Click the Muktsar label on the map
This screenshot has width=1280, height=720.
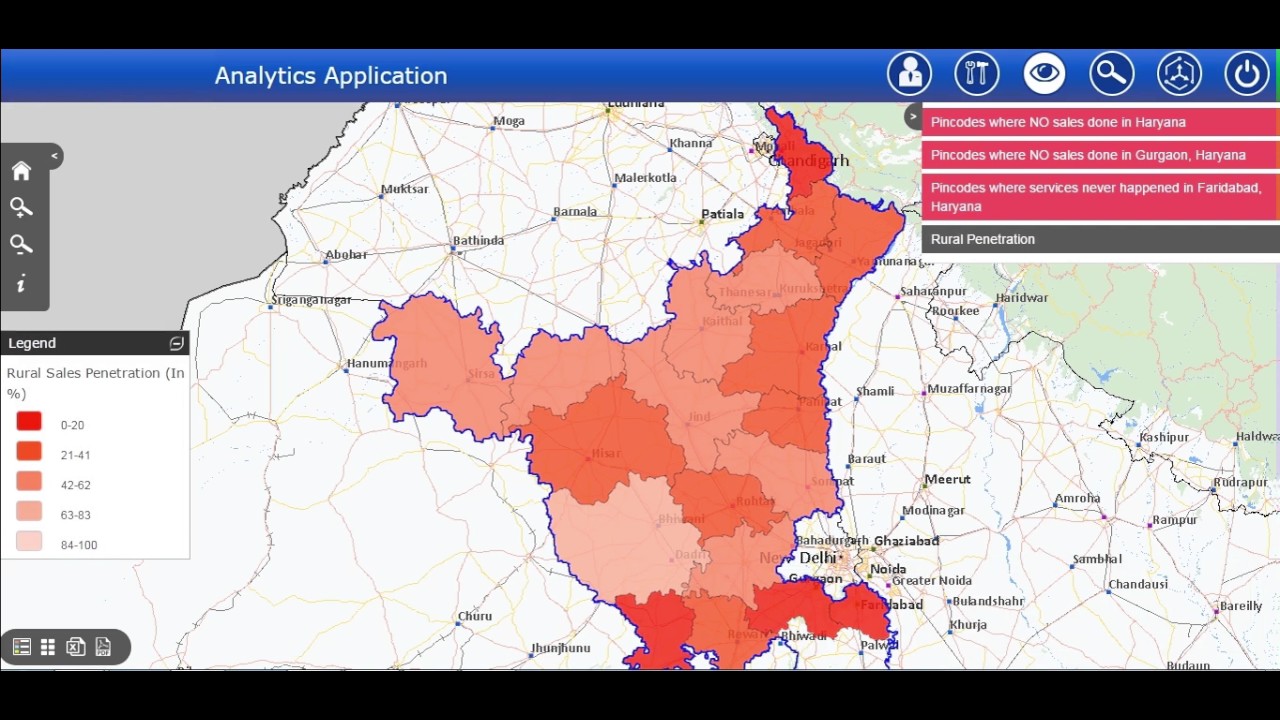coord(405,189)
